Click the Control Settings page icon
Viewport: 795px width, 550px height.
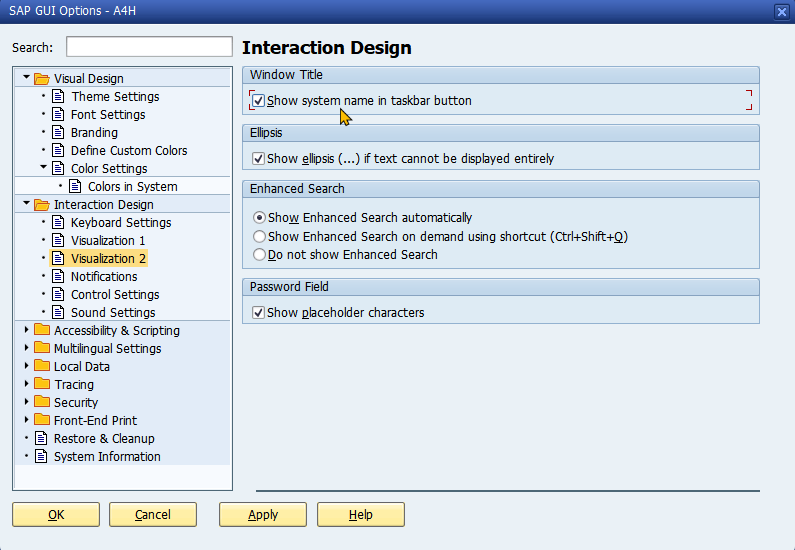[58, 295]
